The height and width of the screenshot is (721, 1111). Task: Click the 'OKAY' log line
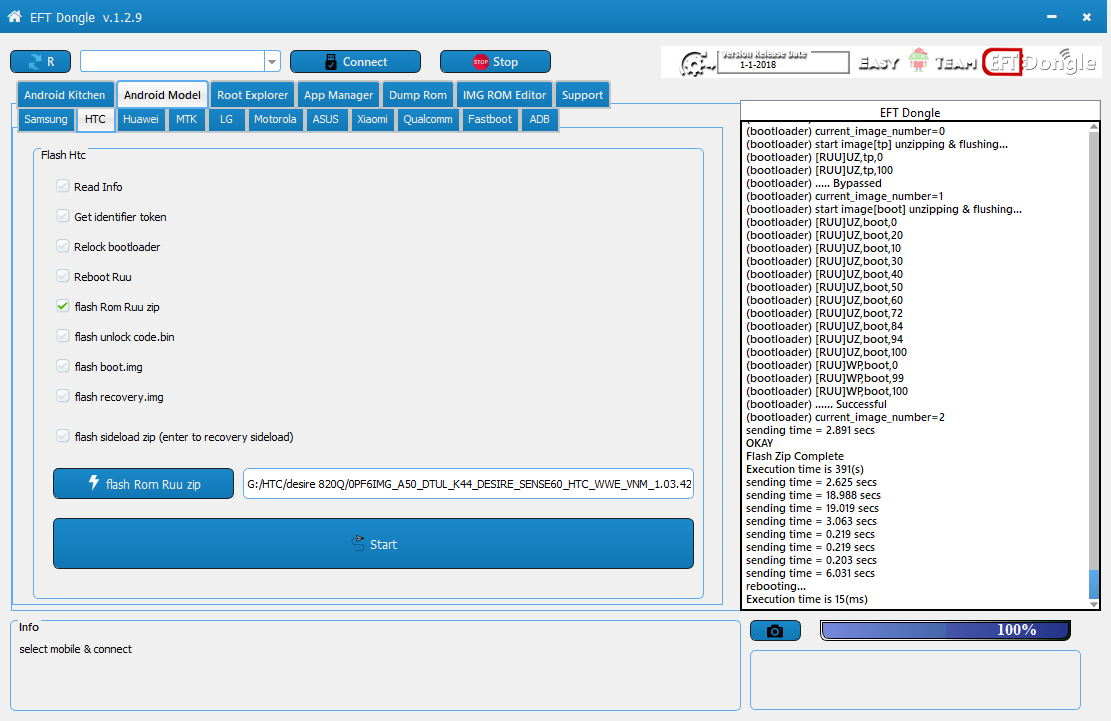click(x=760, y=443)
